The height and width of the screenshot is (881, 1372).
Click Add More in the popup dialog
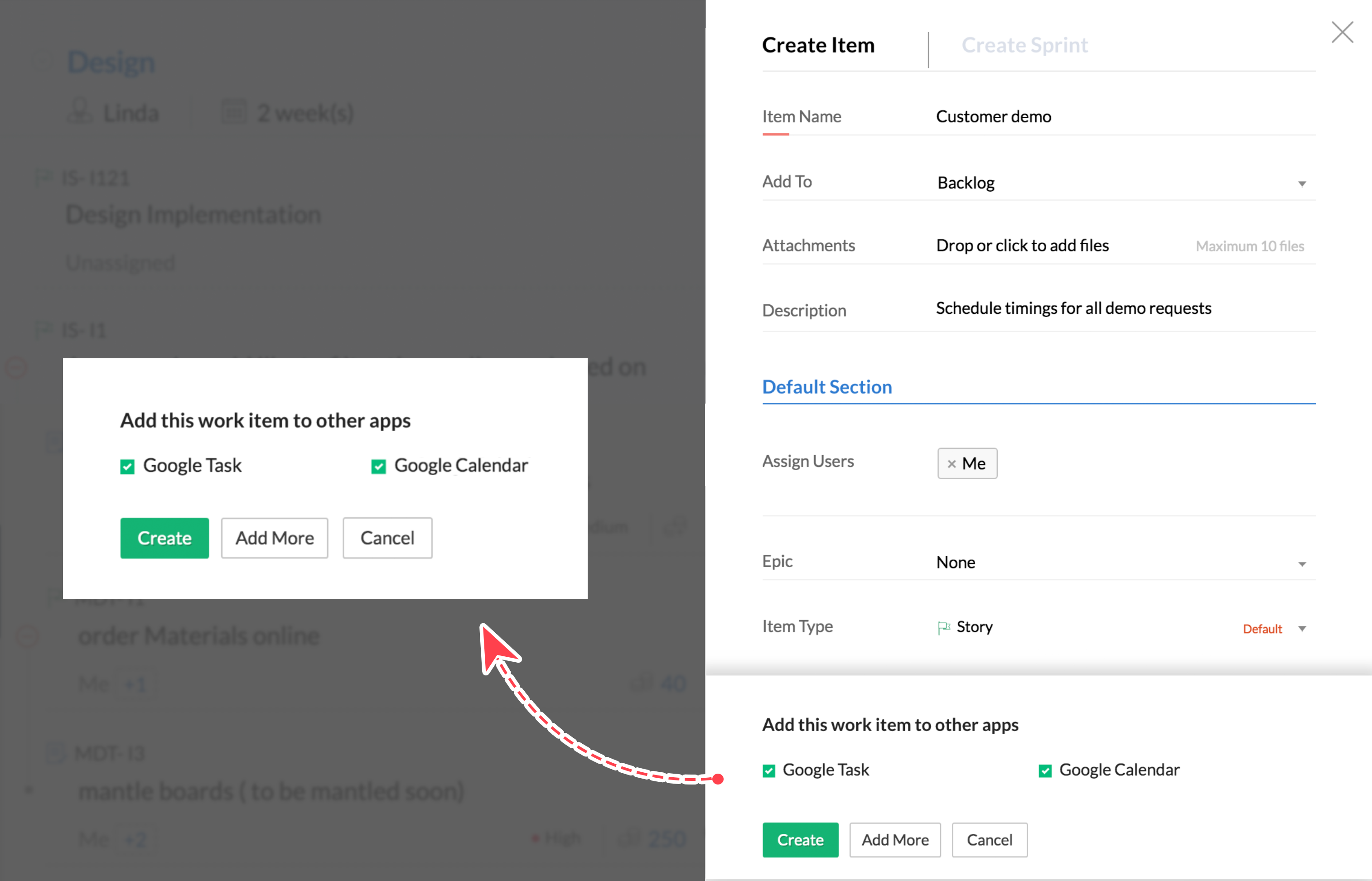[275, 538]
